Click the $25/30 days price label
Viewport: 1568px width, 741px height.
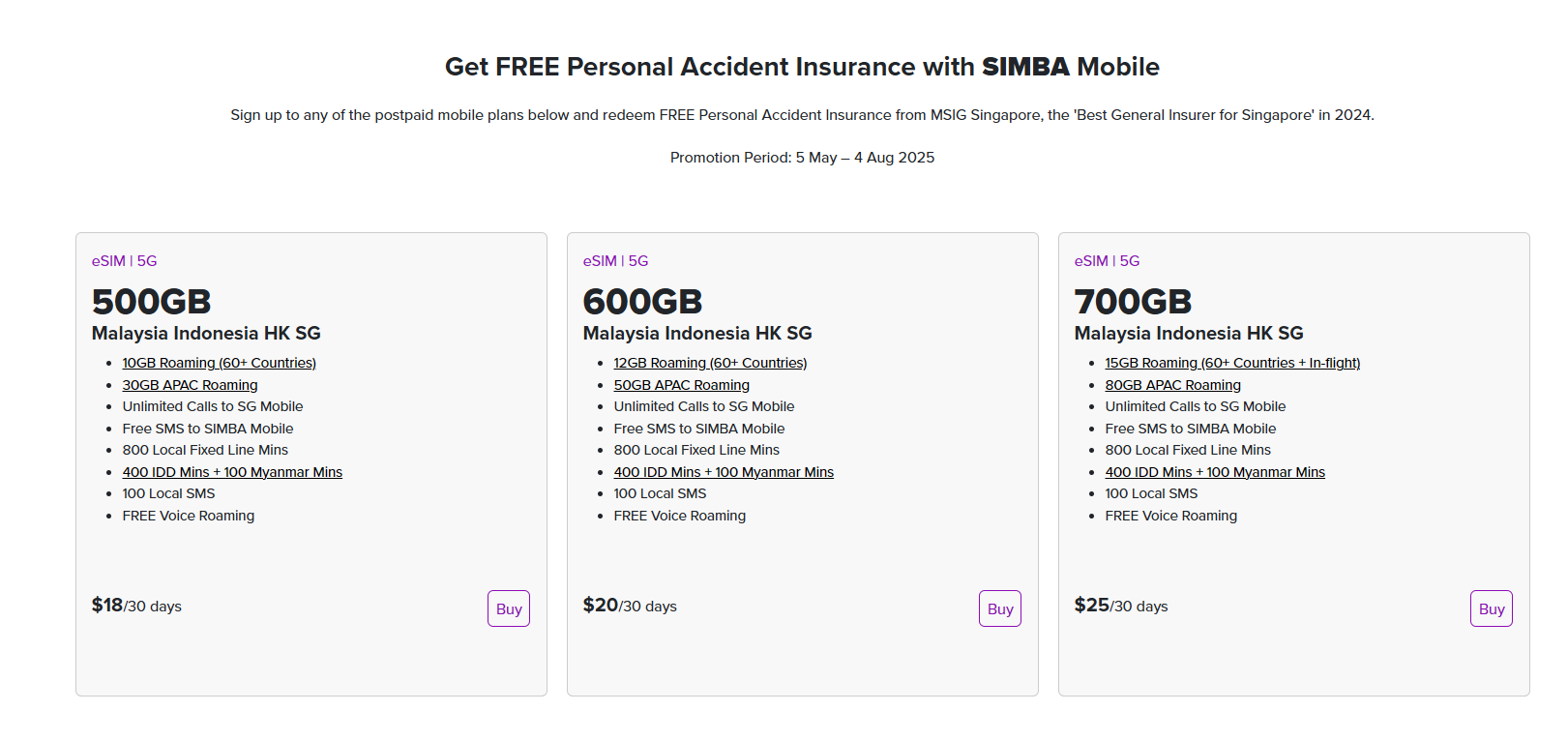[x=1121, y=606]
